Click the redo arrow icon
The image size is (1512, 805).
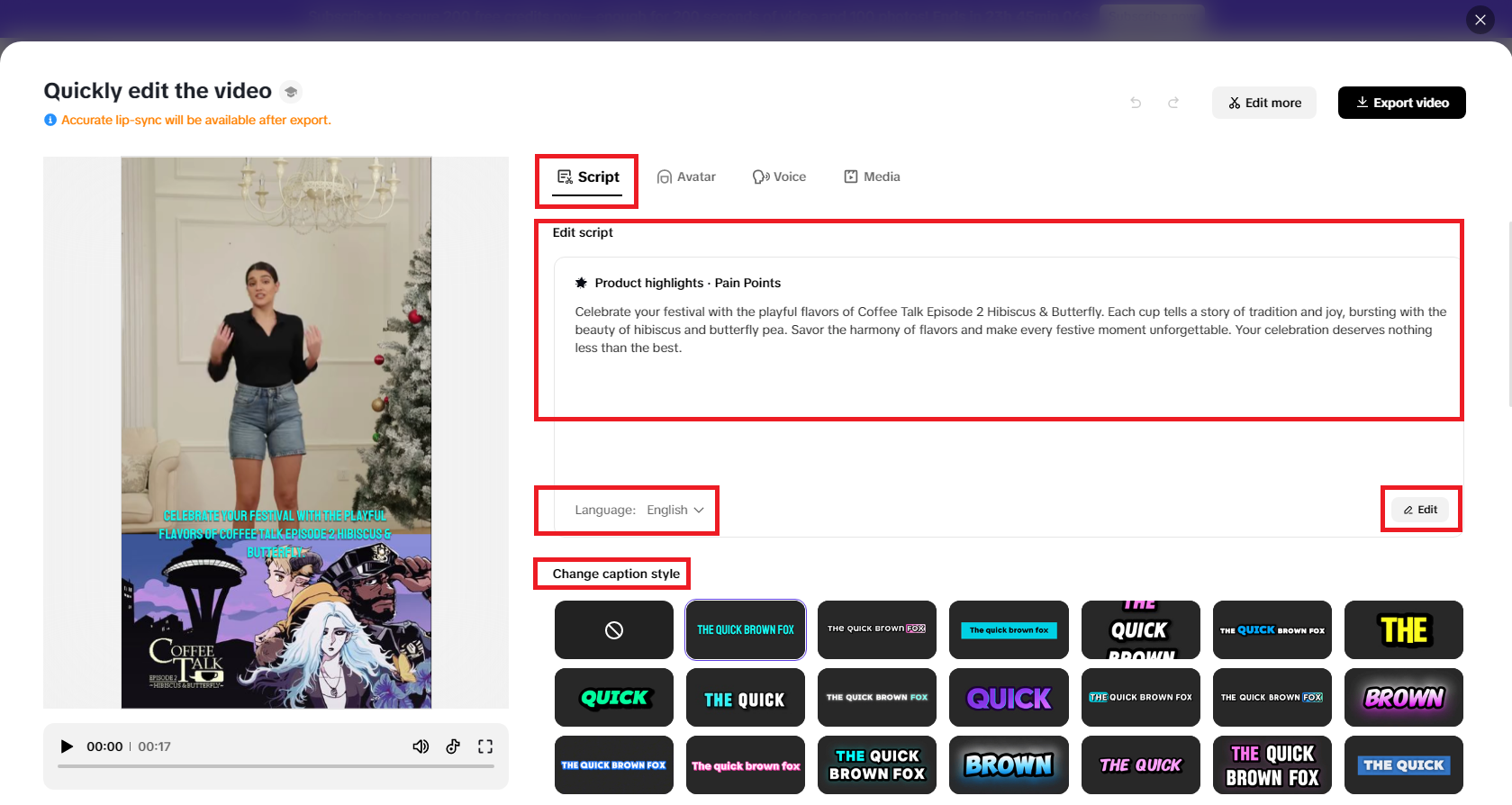click(1173, 103)
